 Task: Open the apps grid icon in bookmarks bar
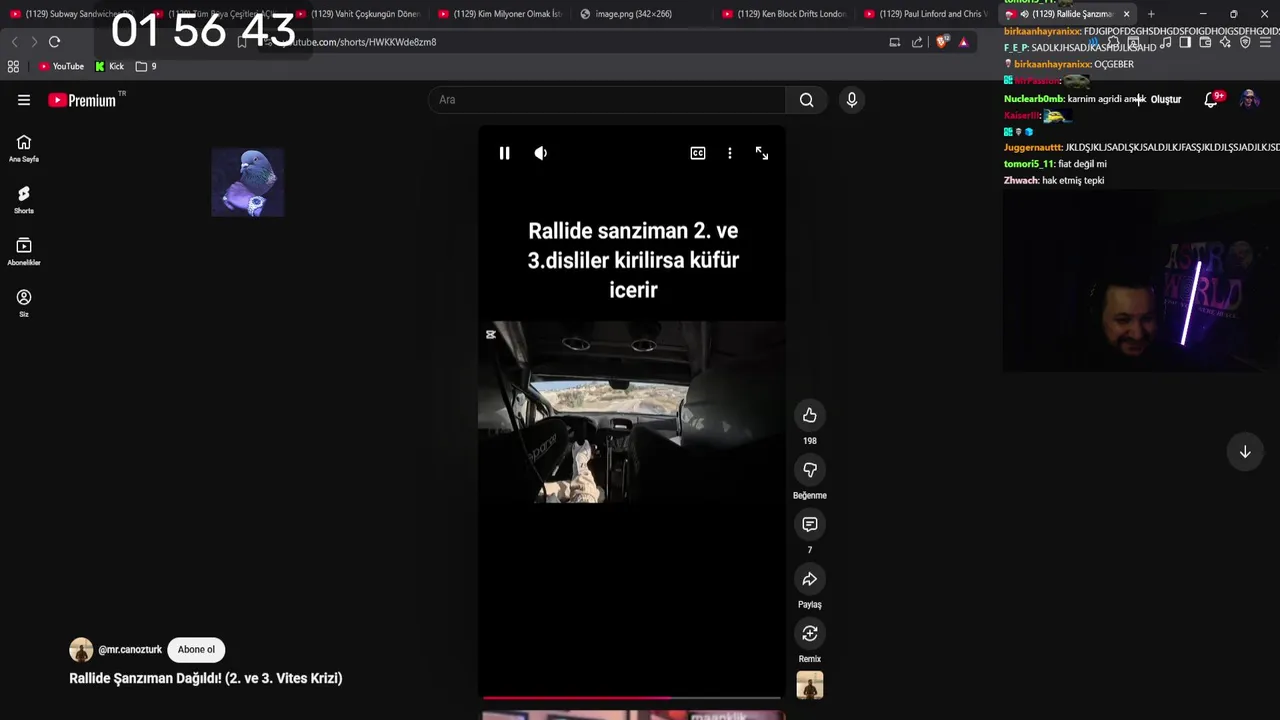pyautogui.click(x=13, y=66)
